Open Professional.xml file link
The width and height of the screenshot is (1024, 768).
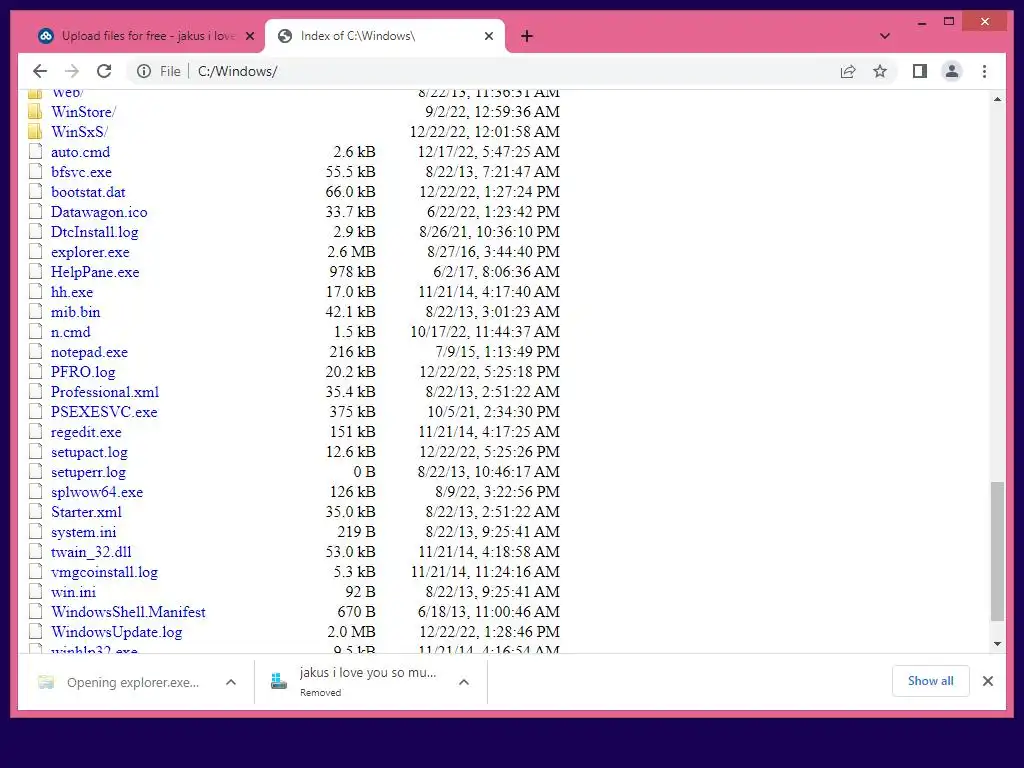[105, 392]
